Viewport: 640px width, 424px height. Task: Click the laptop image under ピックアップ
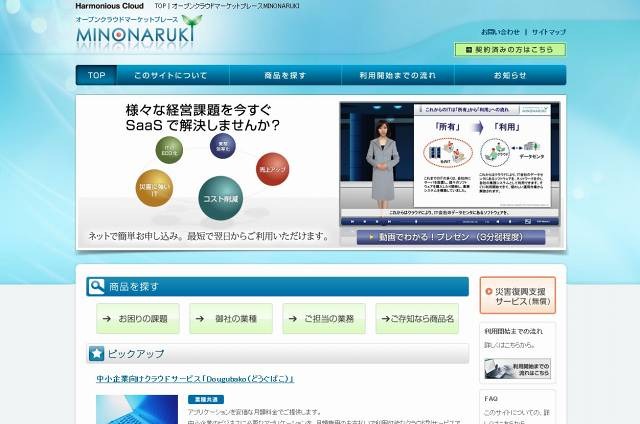point(137,409)
